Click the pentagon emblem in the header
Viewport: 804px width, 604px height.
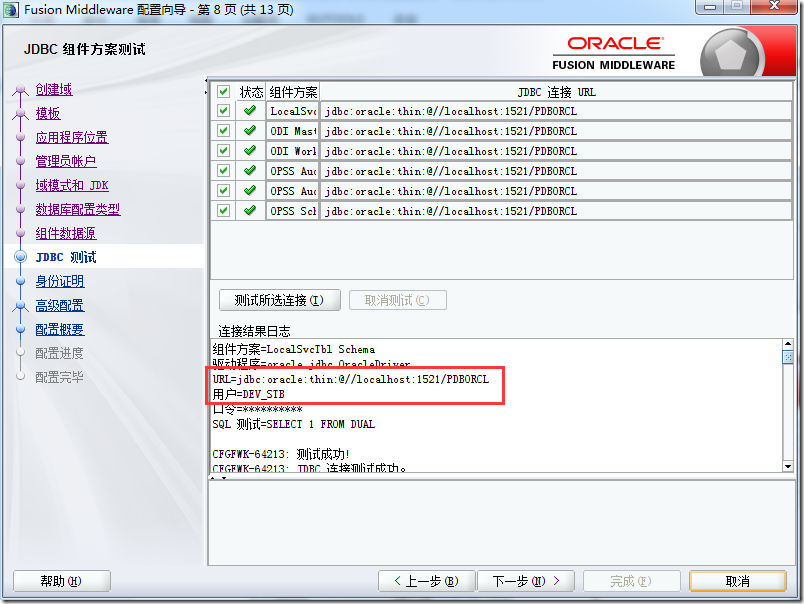point(730,54)
